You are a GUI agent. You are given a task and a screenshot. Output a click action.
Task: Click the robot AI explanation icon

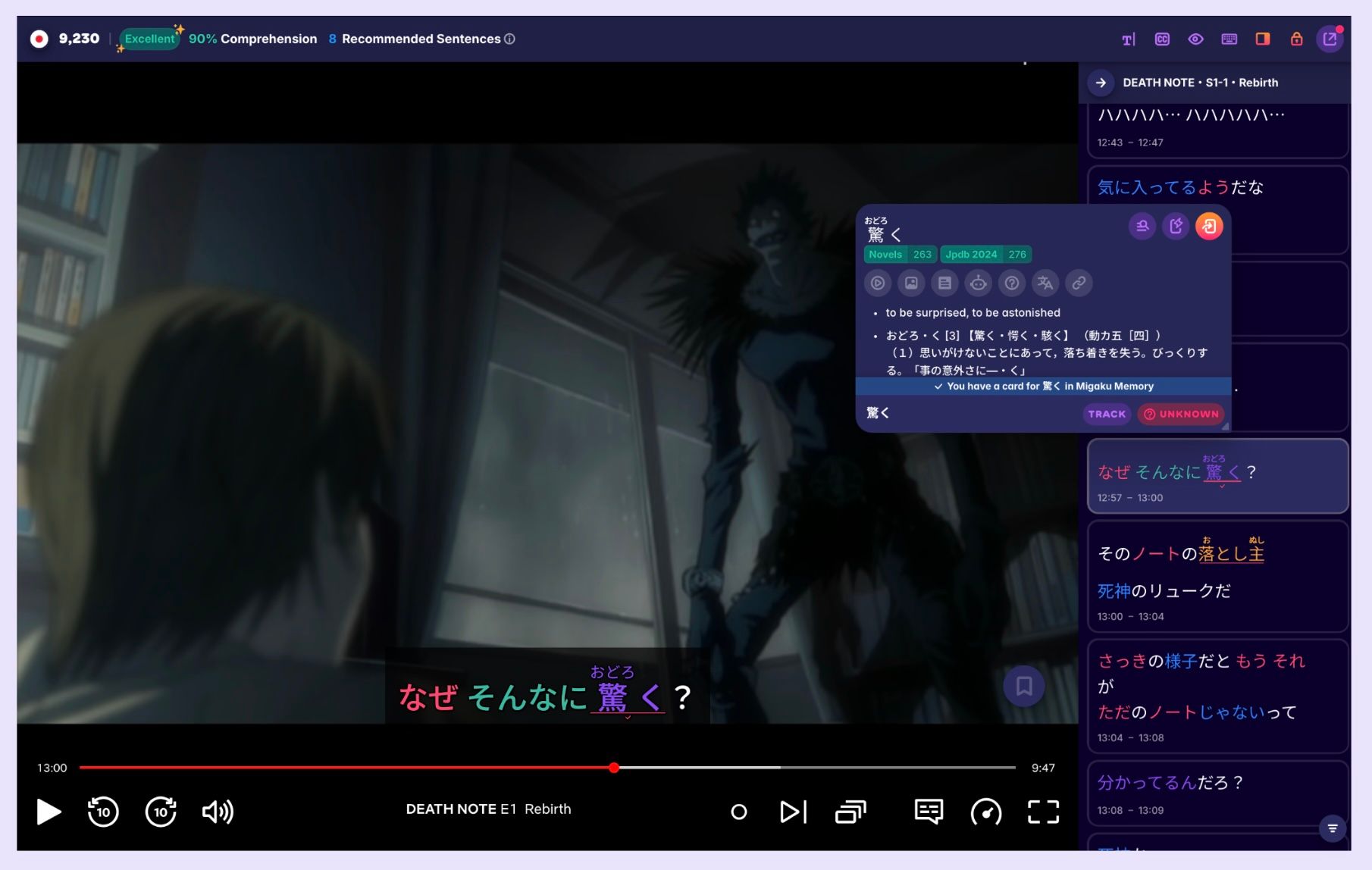coord(978,283)
